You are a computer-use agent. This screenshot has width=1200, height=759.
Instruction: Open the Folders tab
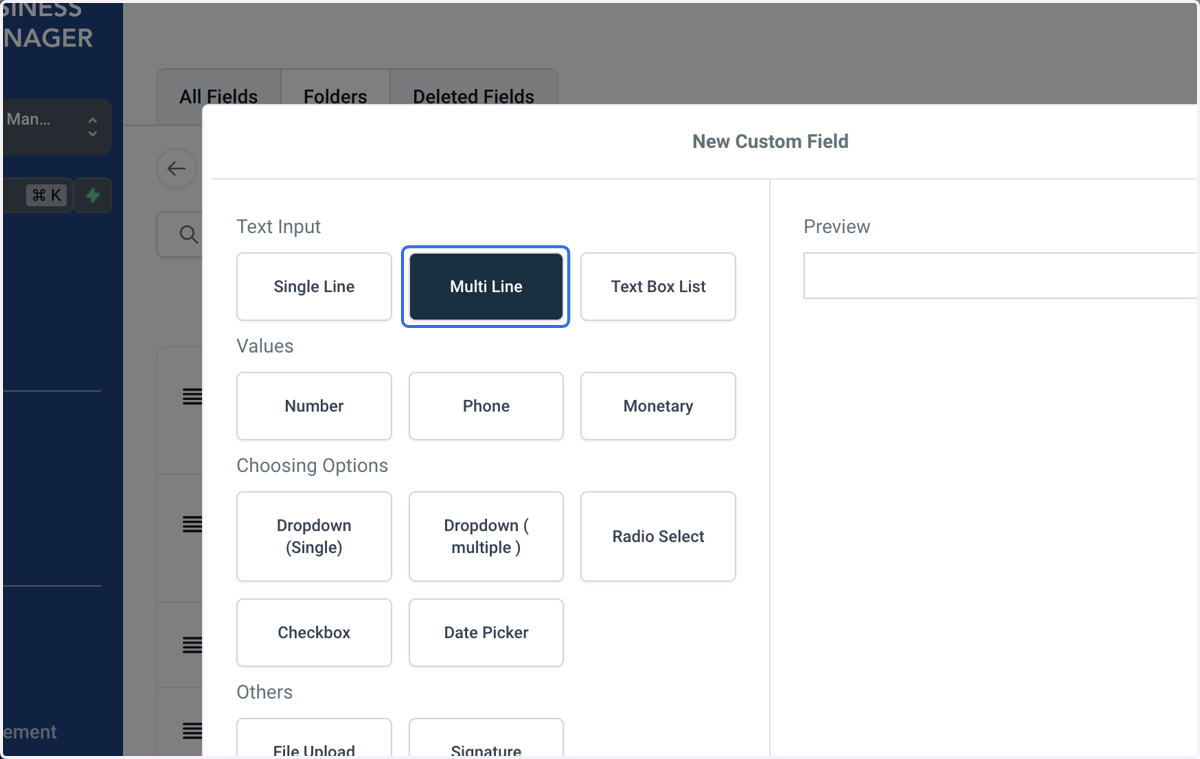click(x=335, y=97)
